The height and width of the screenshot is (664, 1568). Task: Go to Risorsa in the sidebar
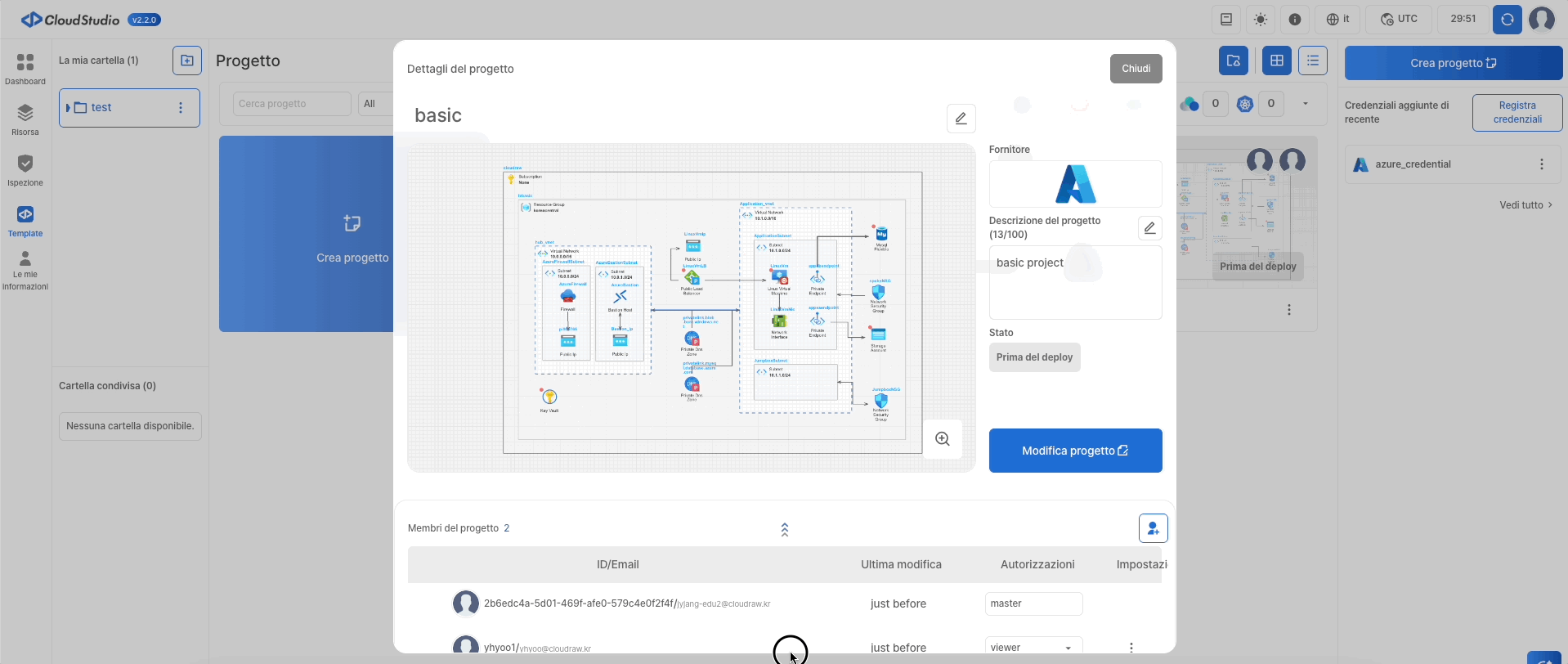tap(25, 120)
